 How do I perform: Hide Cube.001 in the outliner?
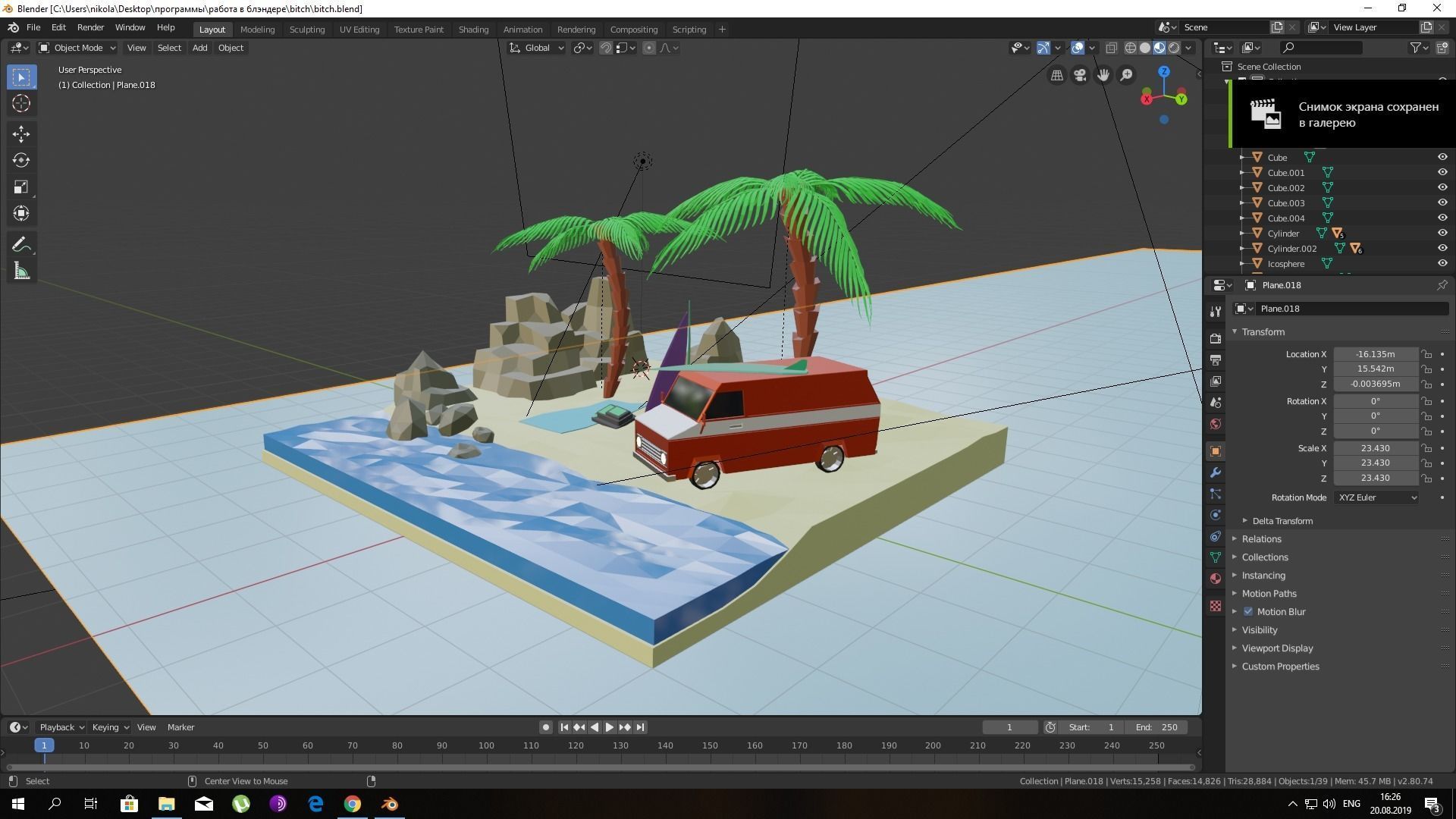click(1442, 172)
